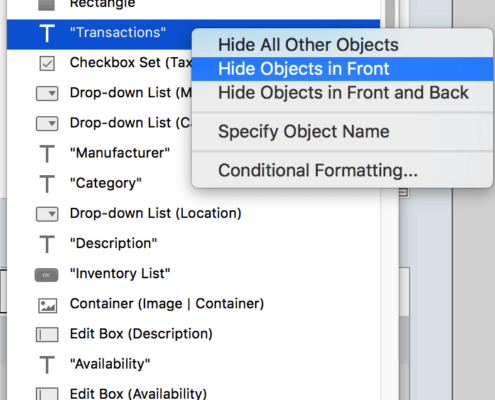Select the "Inventory List" object row

pyautogui.click(x=193, y=274)
